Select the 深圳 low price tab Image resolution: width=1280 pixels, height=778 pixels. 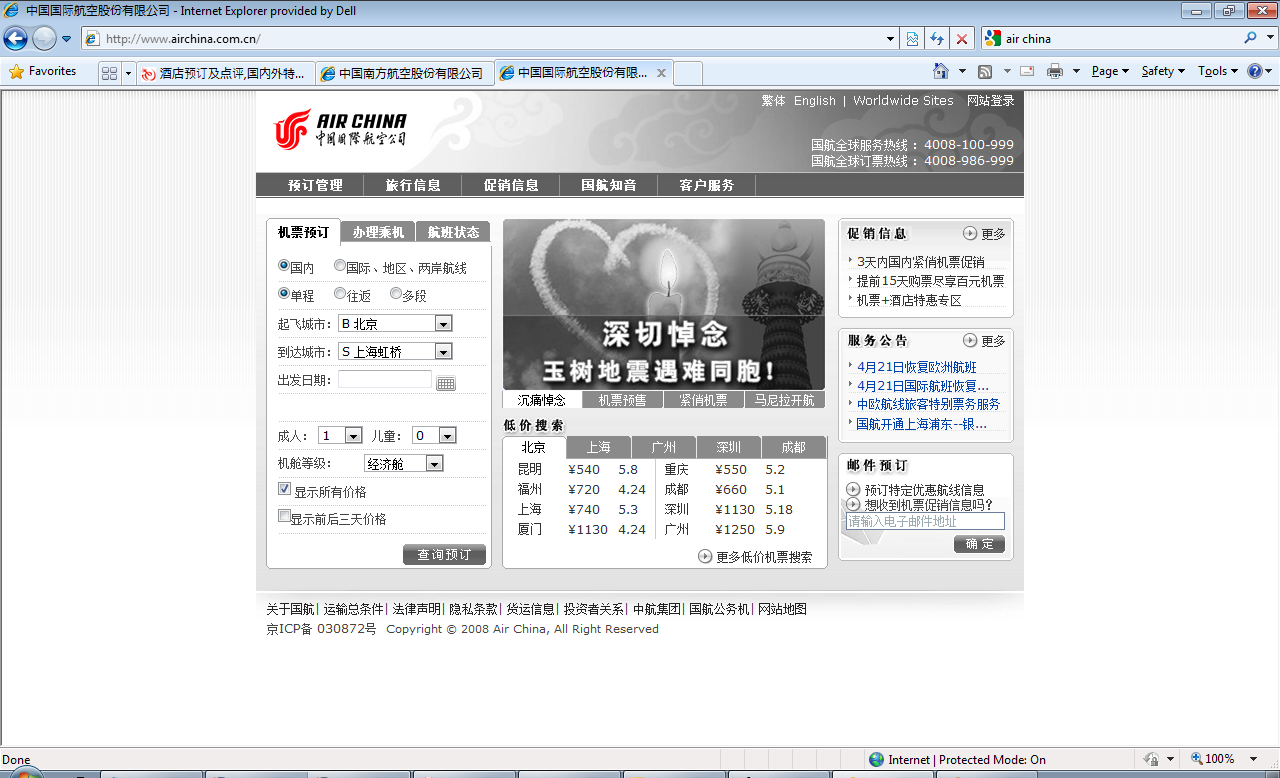[728, 447]
